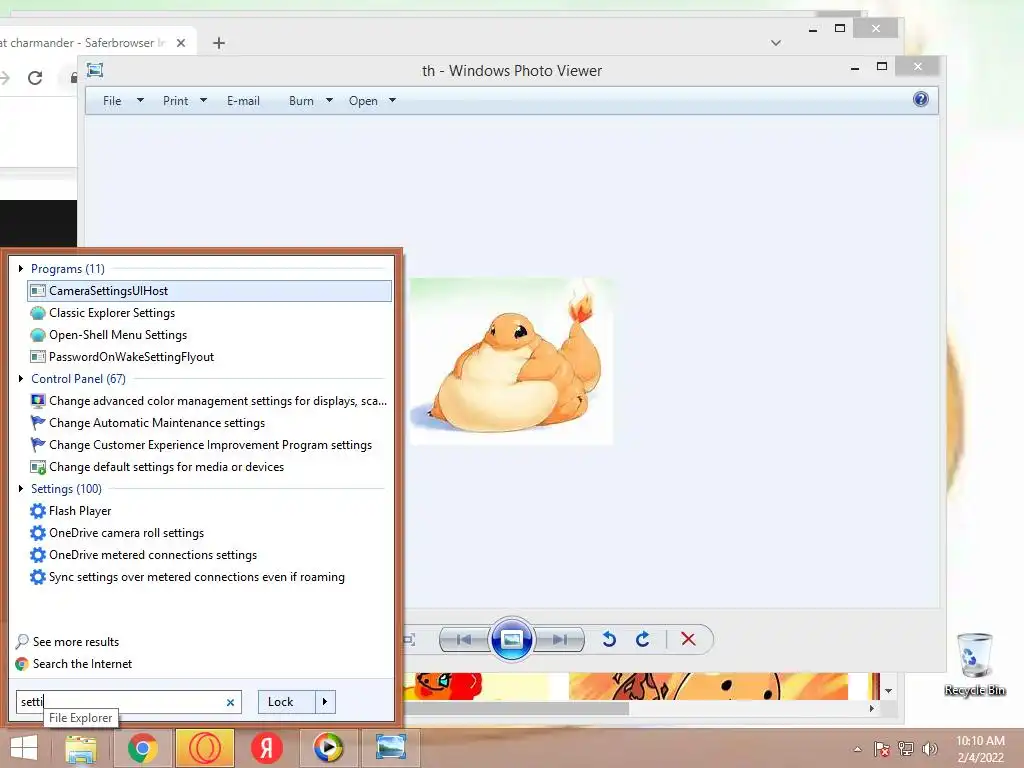Collapse the Control Panel (67) group
The image size is (1024, 768).
pyautogui.click(x=21, y=379)
